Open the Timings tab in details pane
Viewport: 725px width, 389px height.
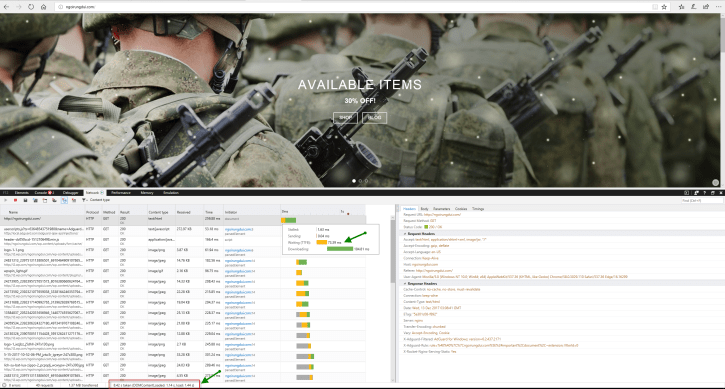click(478, 209)
